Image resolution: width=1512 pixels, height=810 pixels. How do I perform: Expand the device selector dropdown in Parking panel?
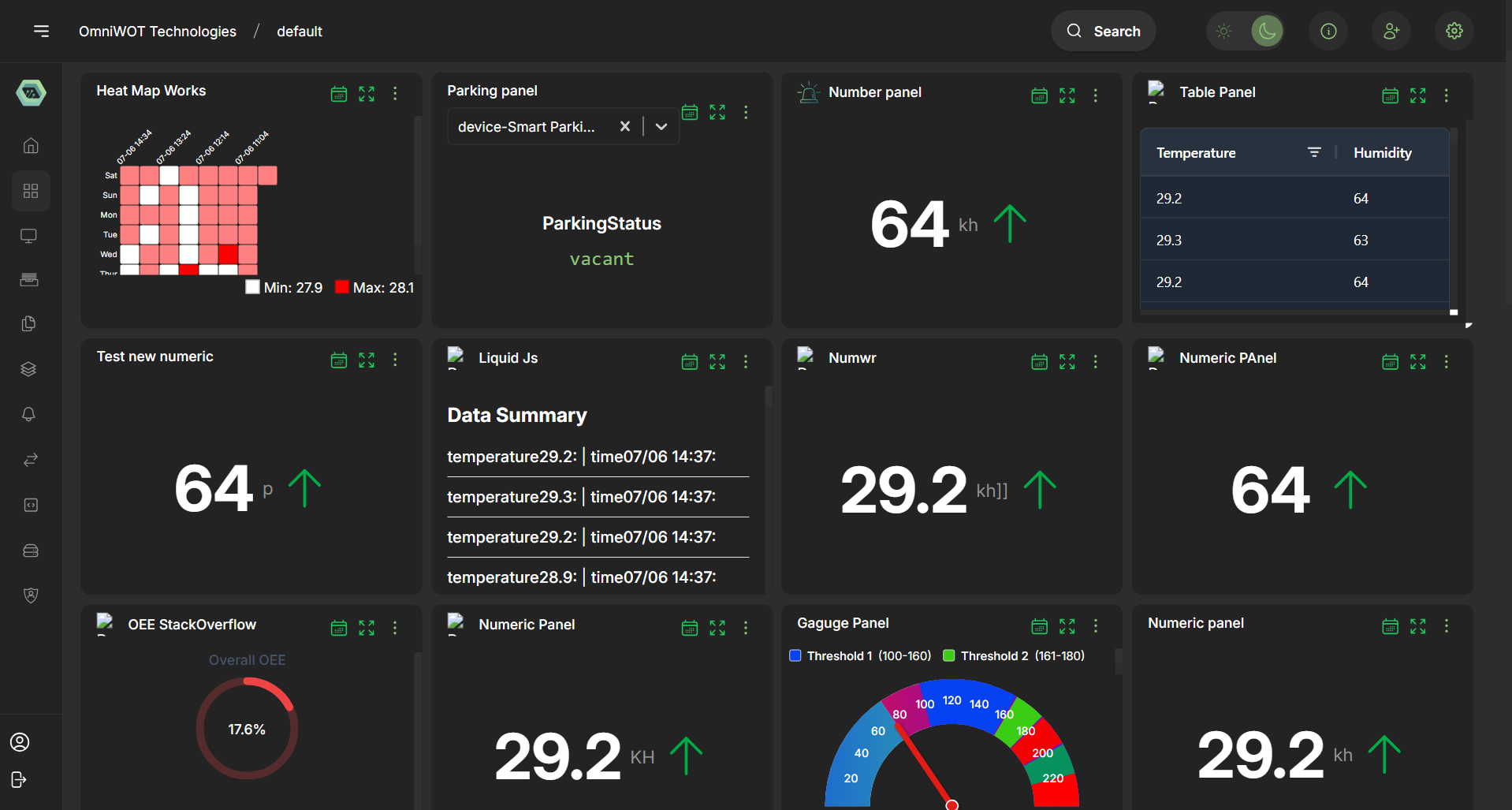661,126
